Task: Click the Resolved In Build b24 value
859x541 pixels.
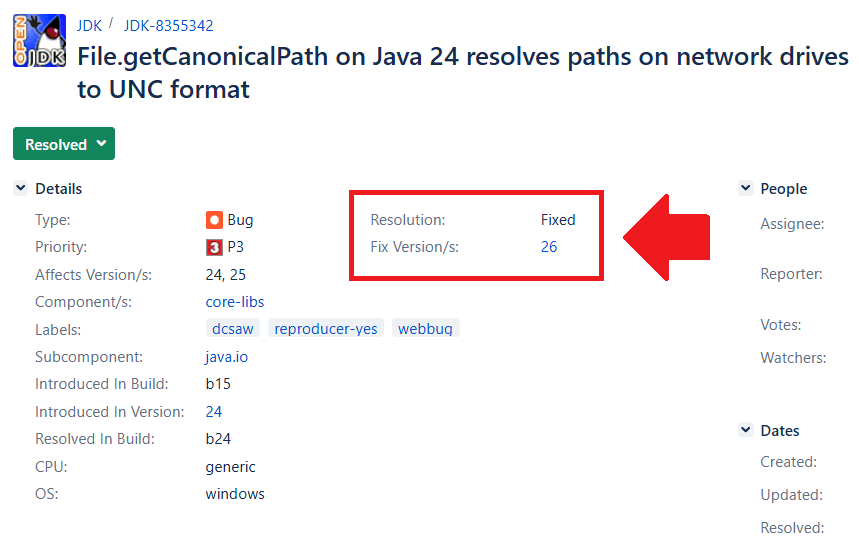Action: (219, 439)
